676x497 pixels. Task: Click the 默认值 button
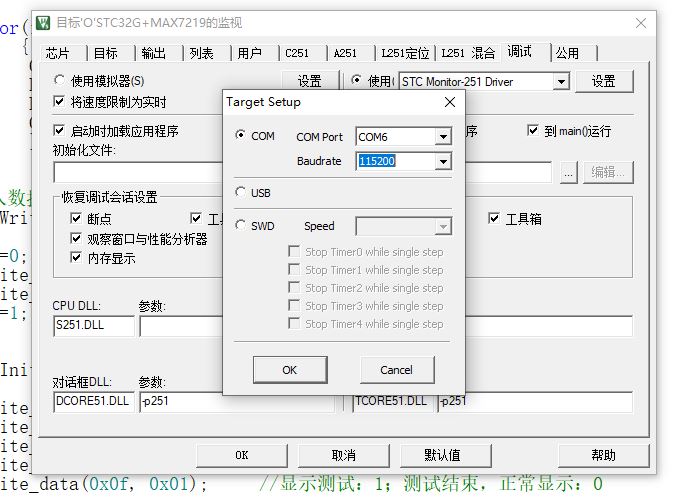[446, 455]
